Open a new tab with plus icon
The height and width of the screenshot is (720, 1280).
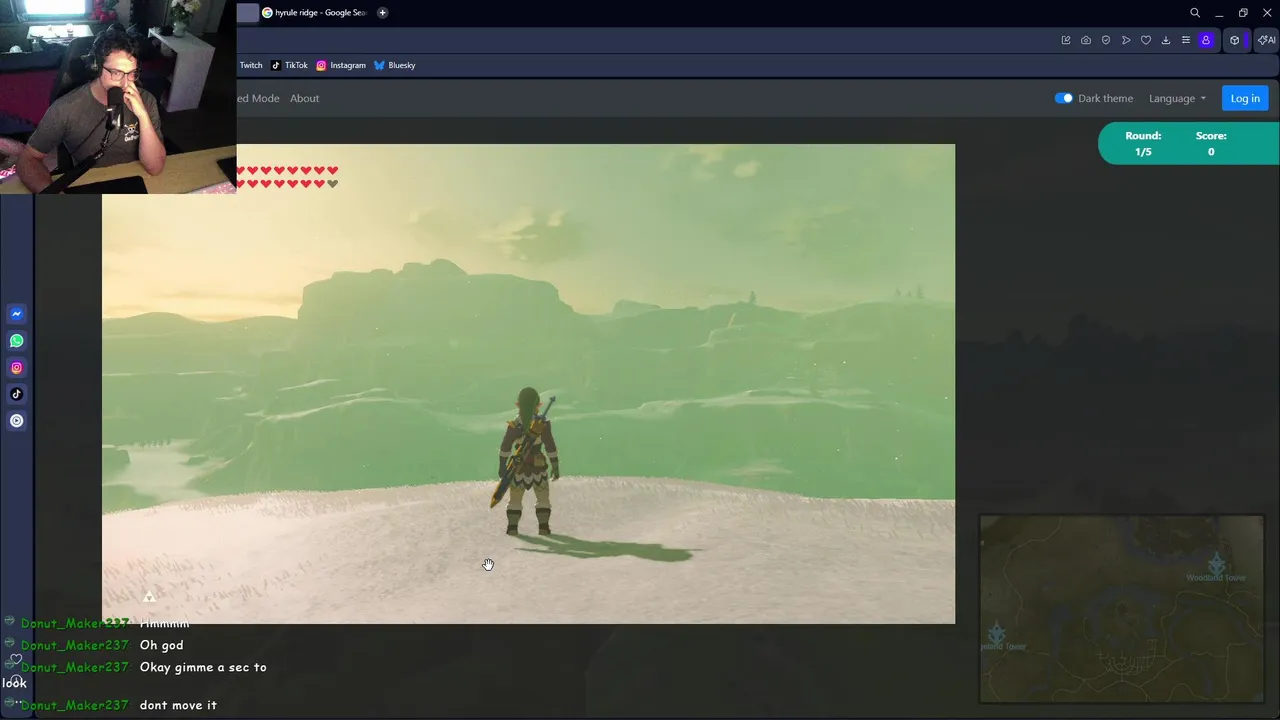click(x=382, y=13)
